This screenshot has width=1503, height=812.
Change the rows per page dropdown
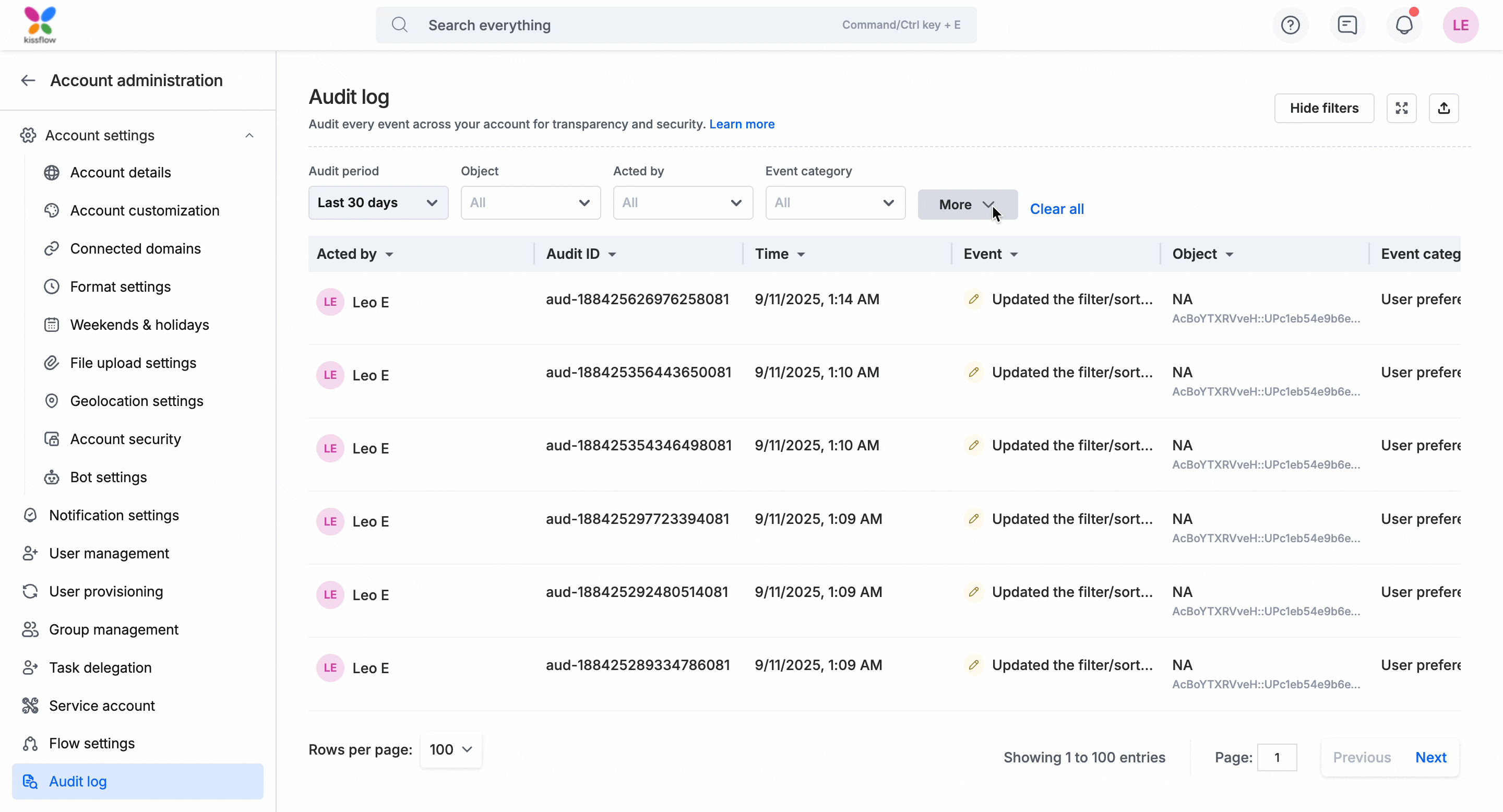[x=450, y=749]
